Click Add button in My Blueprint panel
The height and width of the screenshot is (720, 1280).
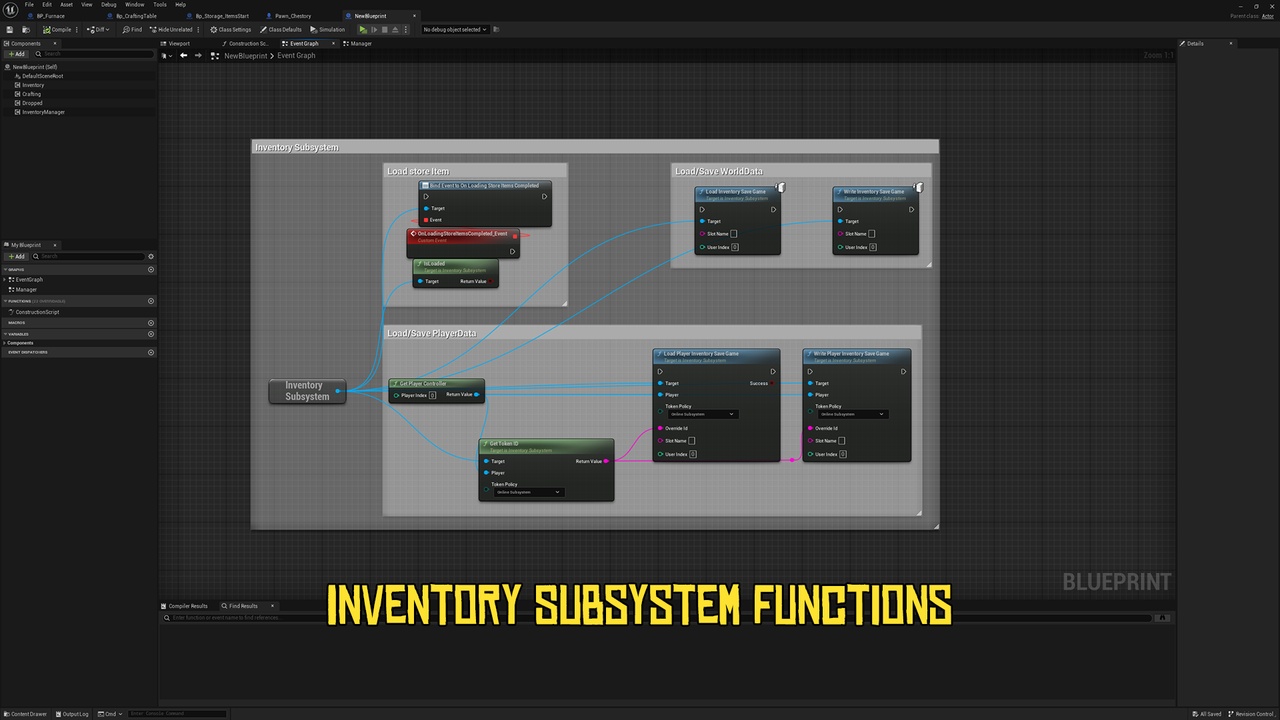17,256
